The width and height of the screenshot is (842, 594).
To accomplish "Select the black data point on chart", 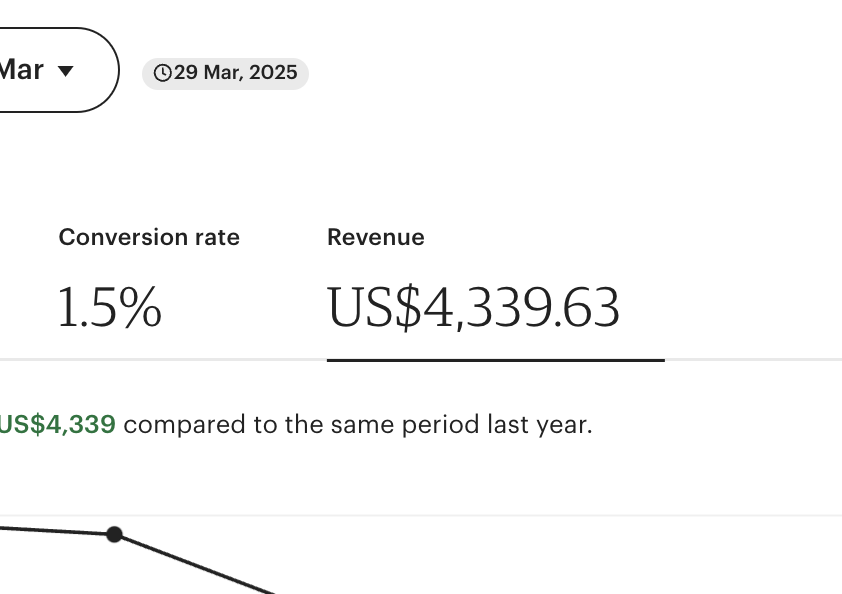I will coord(115,534).
